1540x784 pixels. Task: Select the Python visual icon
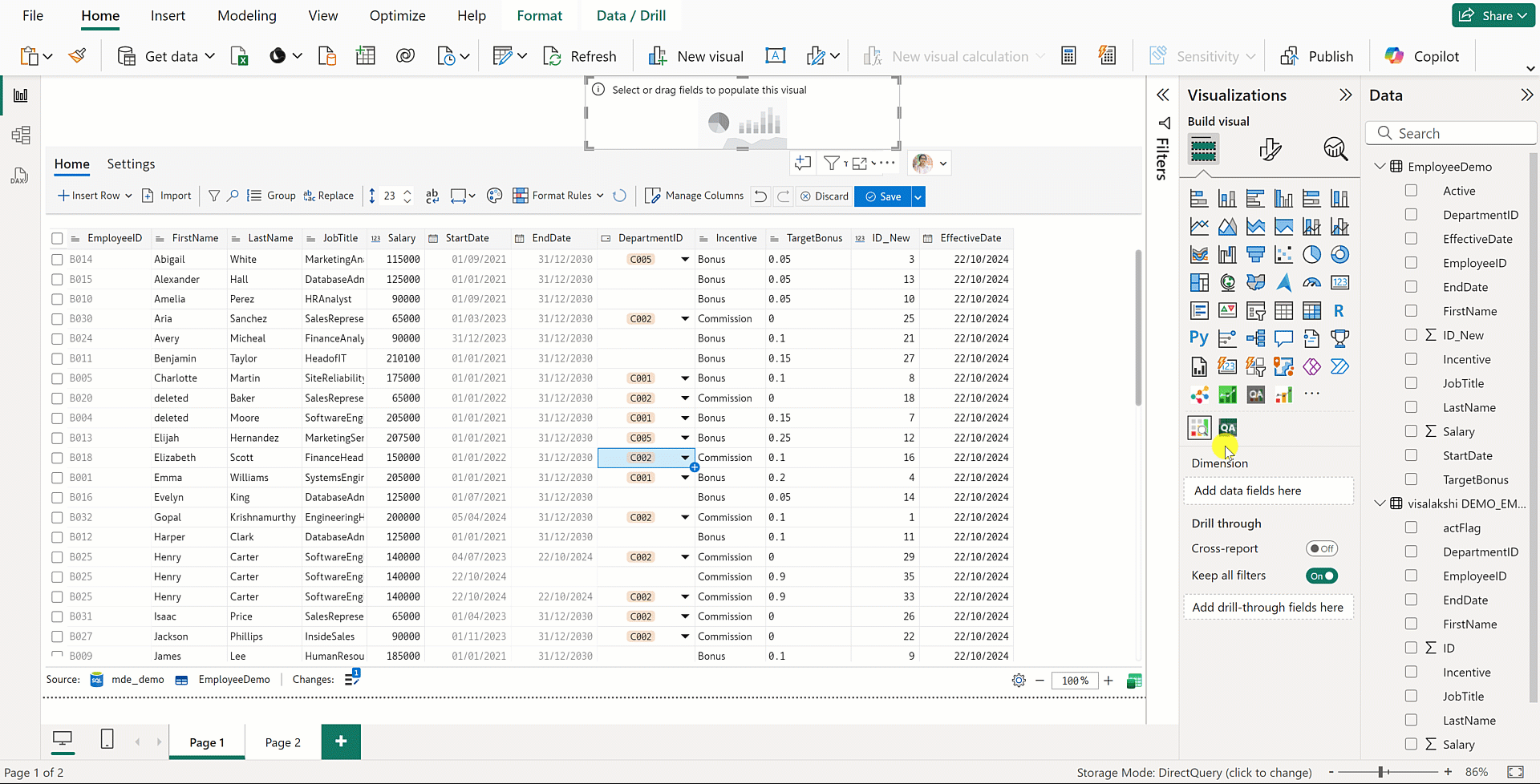pos(1199,338)
